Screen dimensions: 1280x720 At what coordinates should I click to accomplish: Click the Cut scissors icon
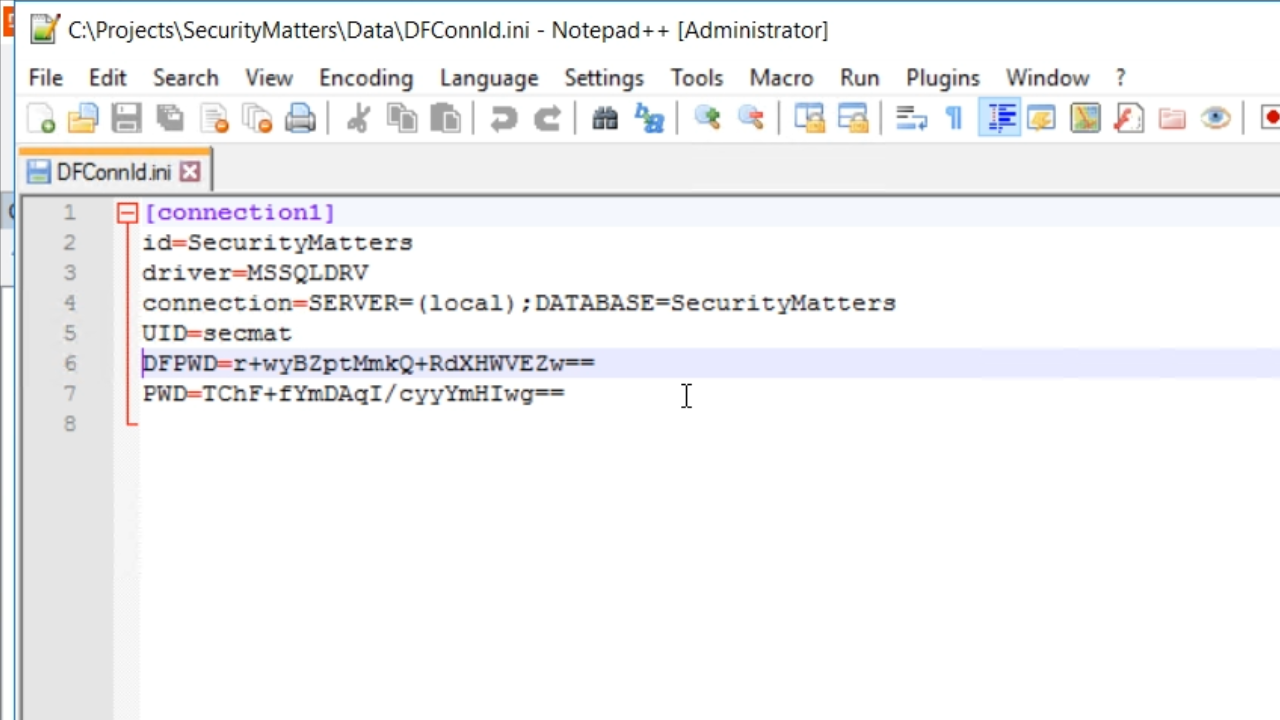coord(357,119)
